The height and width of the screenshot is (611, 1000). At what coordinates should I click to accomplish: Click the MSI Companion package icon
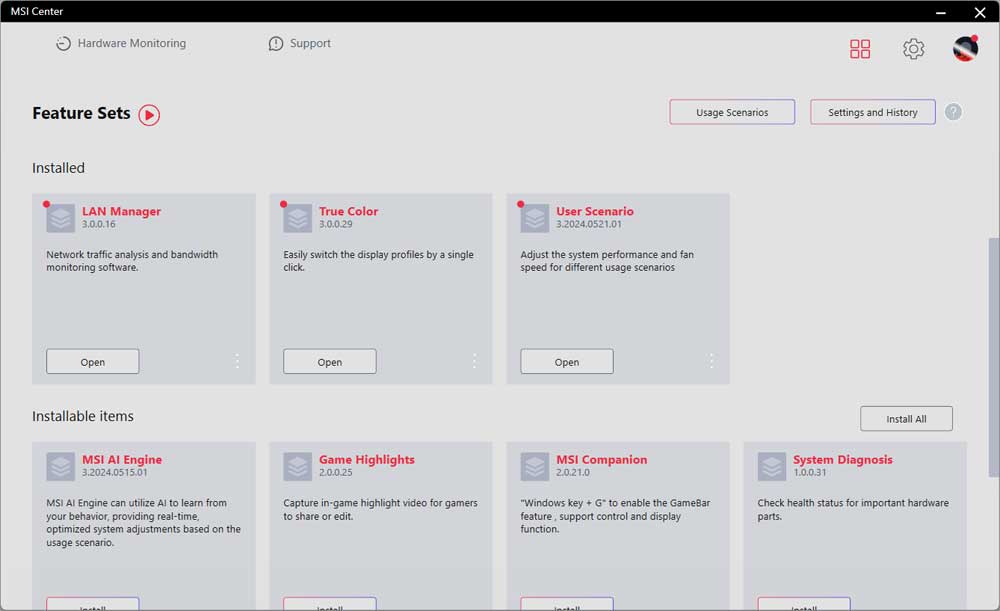click(535, 467)
